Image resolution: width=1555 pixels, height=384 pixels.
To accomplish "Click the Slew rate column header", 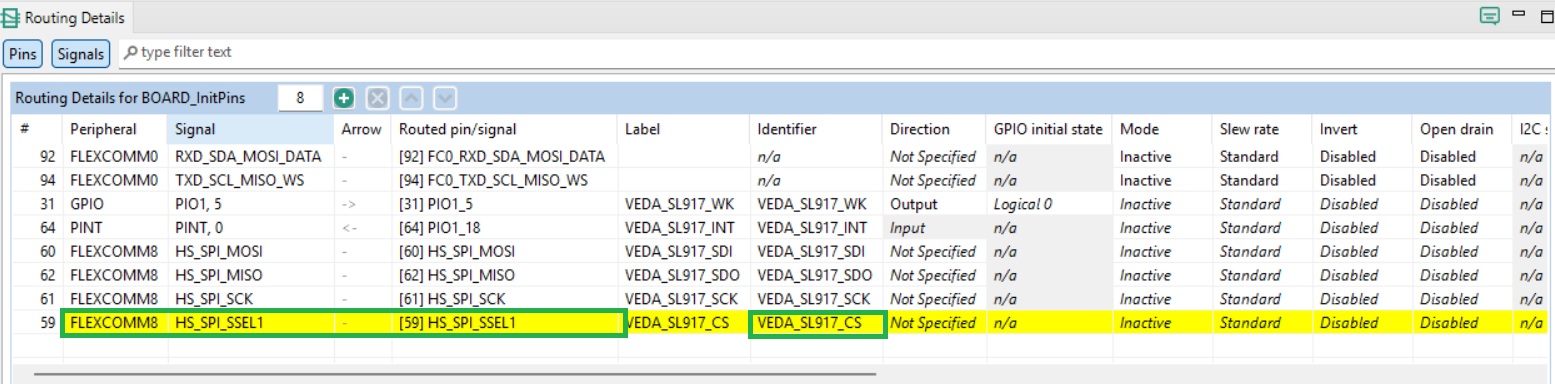I will coord(1263,129).
